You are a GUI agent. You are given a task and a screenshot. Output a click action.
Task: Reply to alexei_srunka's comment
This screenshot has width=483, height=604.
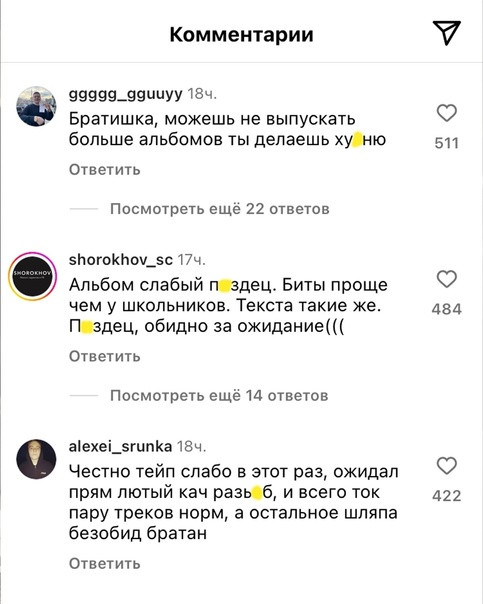click(105, 564)
